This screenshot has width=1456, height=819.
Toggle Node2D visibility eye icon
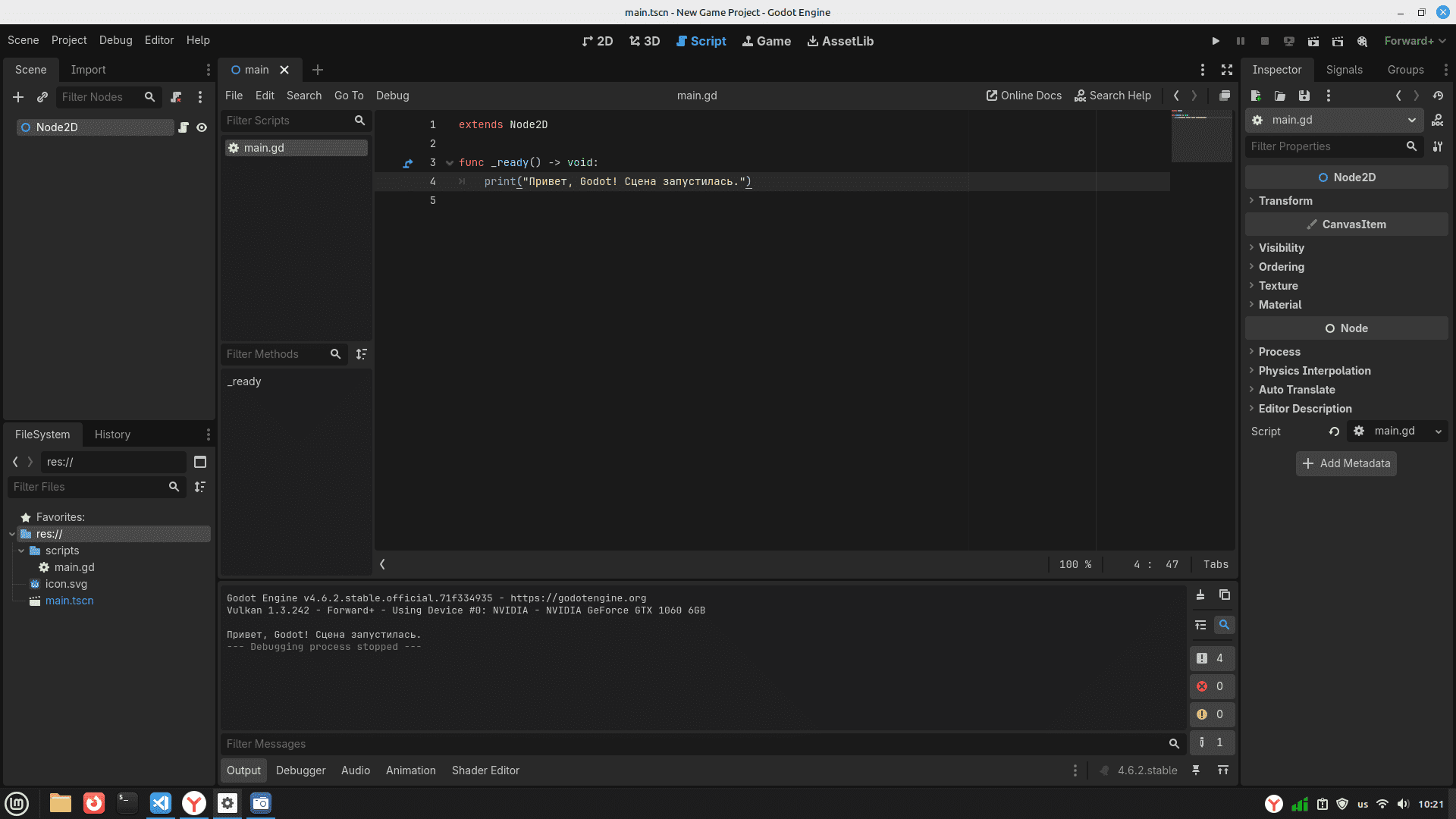(202, 127)
